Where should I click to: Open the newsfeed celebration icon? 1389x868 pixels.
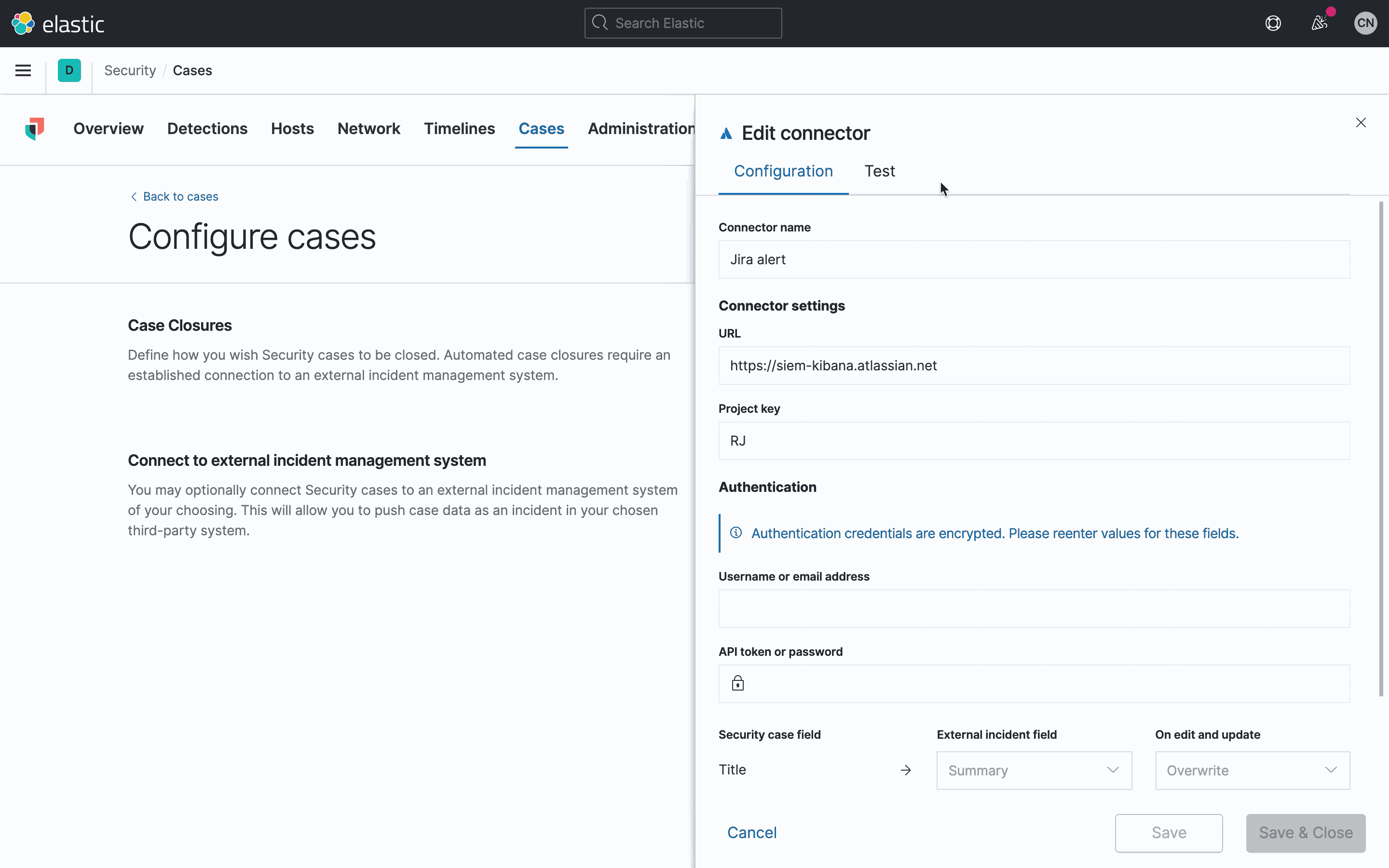click(x=1320, y=24)
